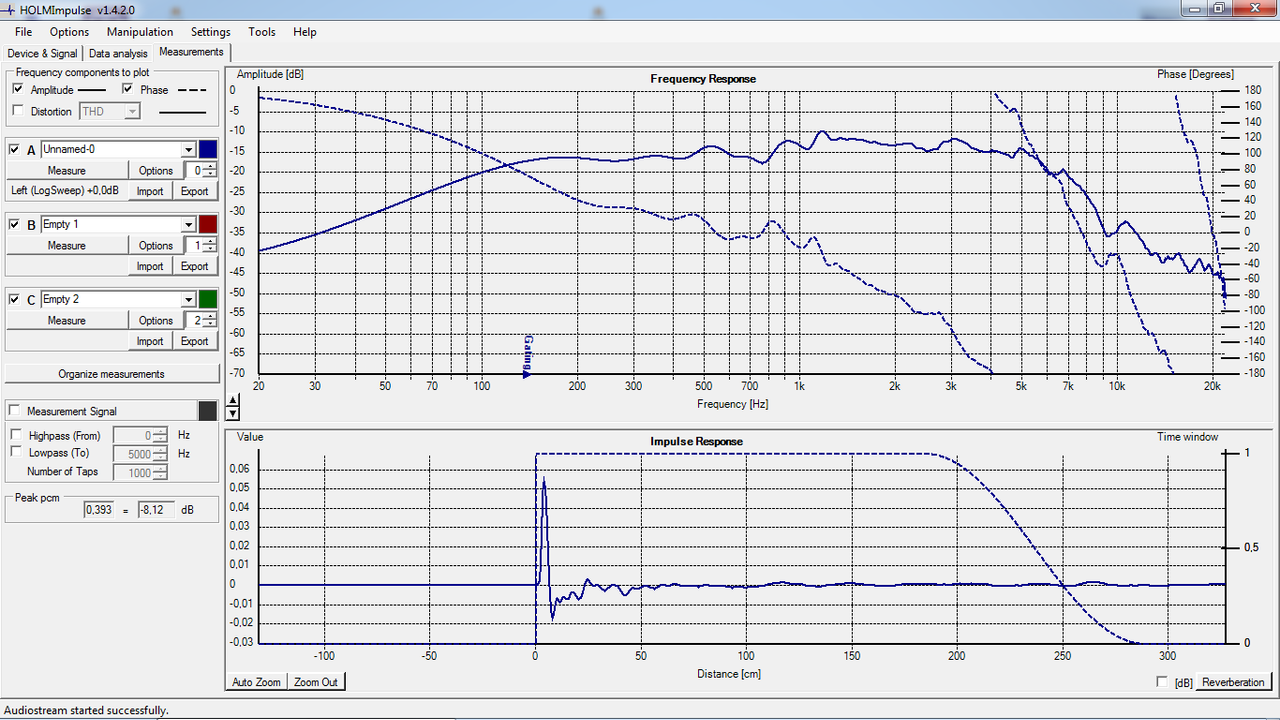Viewport: 1280px width, 720px height.
Task: Enable the Highpass (From) checkbox
Action: coord(16,435)
